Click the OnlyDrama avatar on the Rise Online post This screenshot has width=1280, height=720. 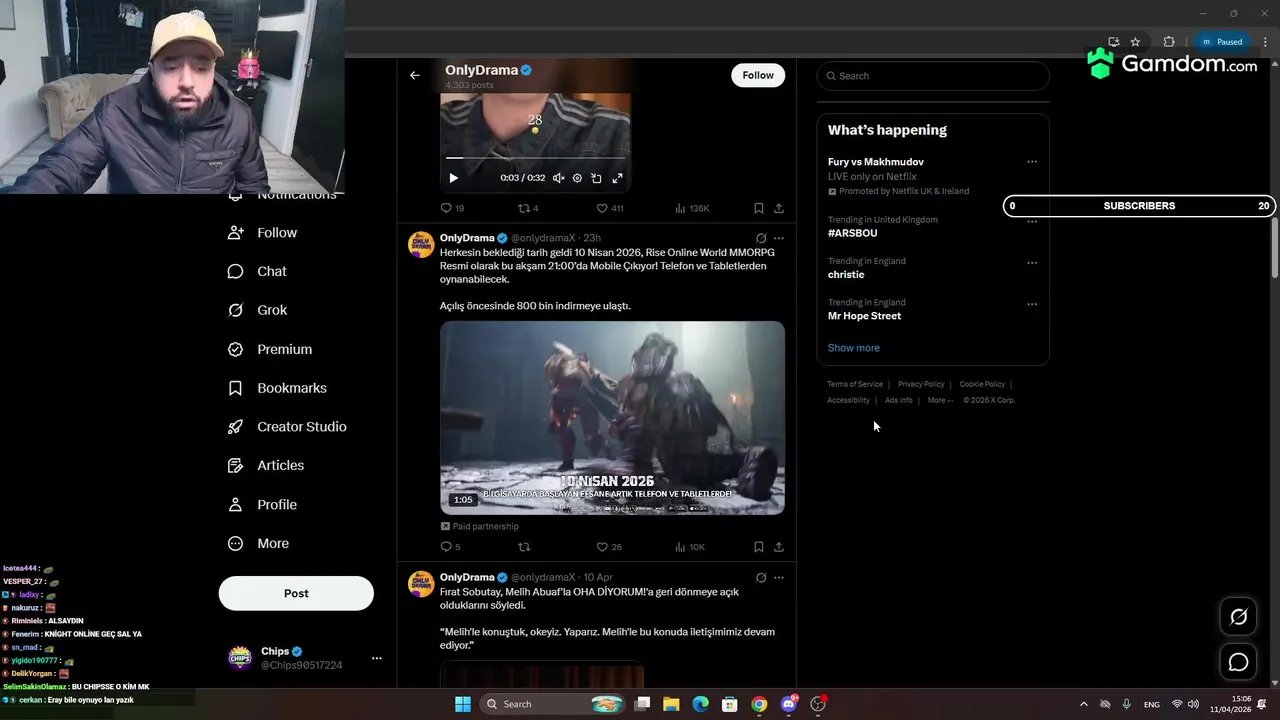pos(421,245)
